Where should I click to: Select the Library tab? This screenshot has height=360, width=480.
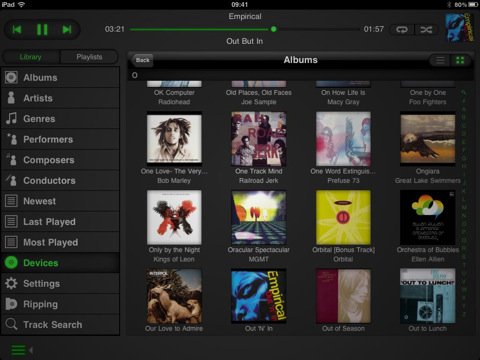click(x=31, y=57)
